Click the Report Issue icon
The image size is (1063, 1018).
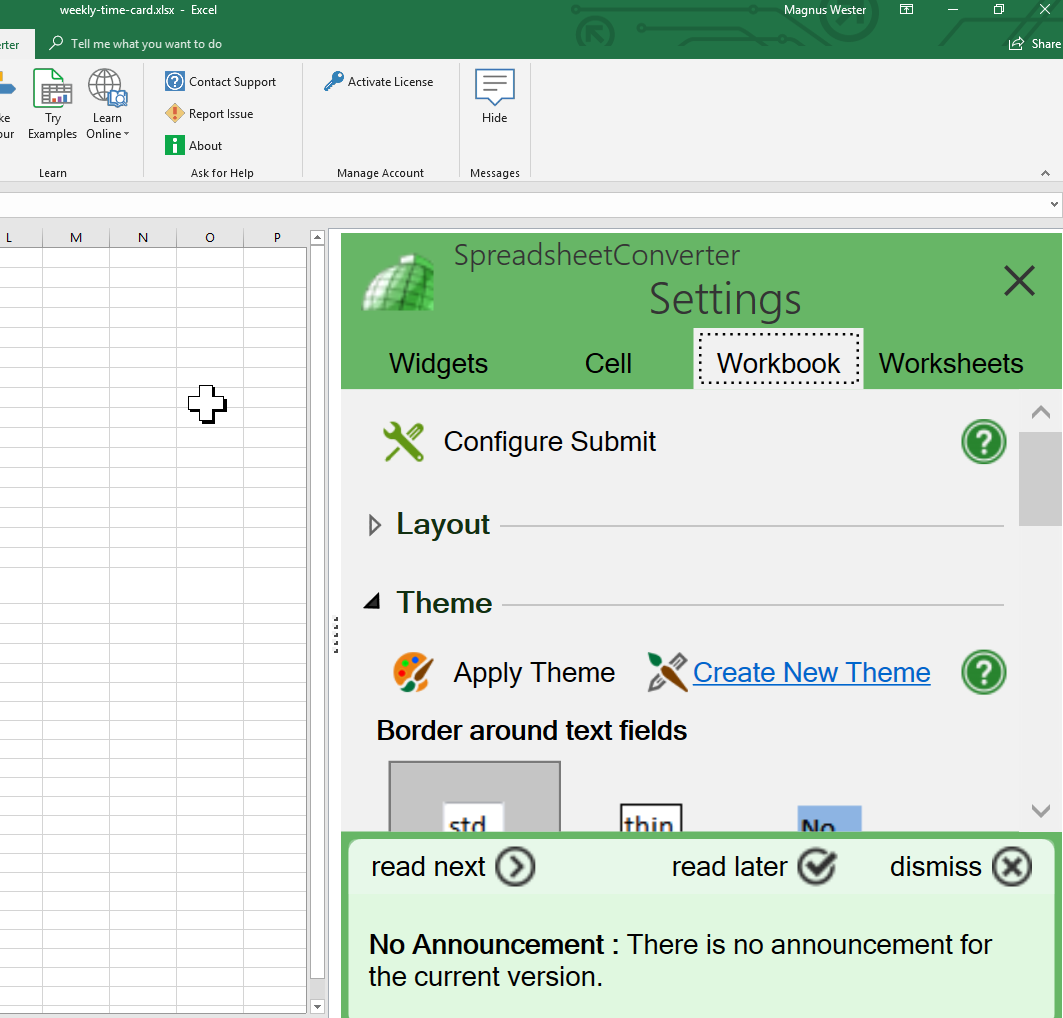[x=175, y=113]
